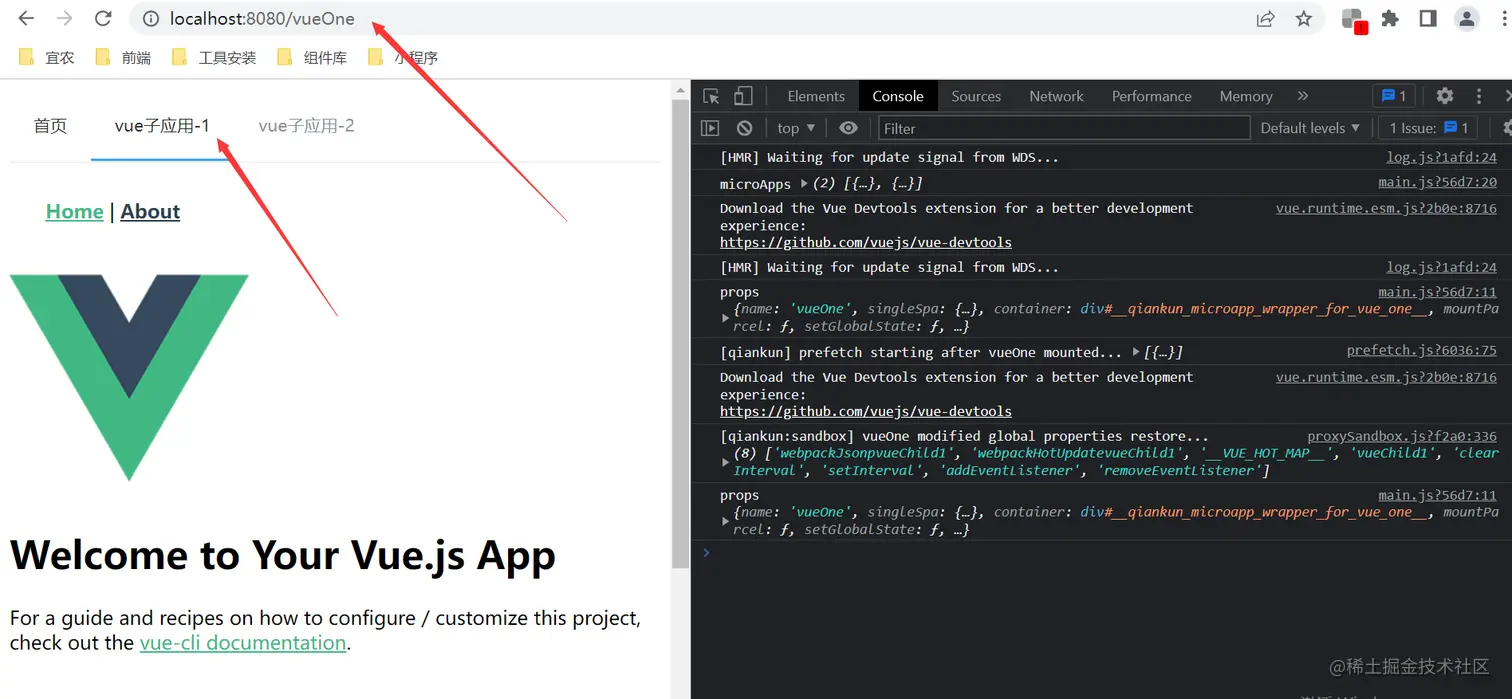Open the first vue.runtime.esm.js?2b0e:8716 link
Screen dimensions: 1512x699
pos(1386,208)
